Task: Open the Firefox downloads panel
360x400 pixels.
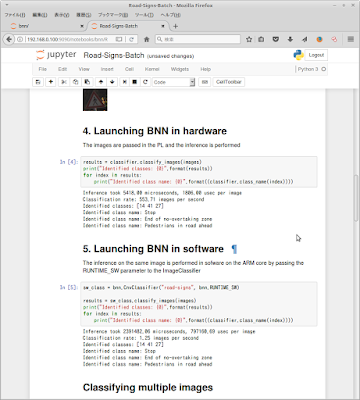Action: (x=290, y=39)
